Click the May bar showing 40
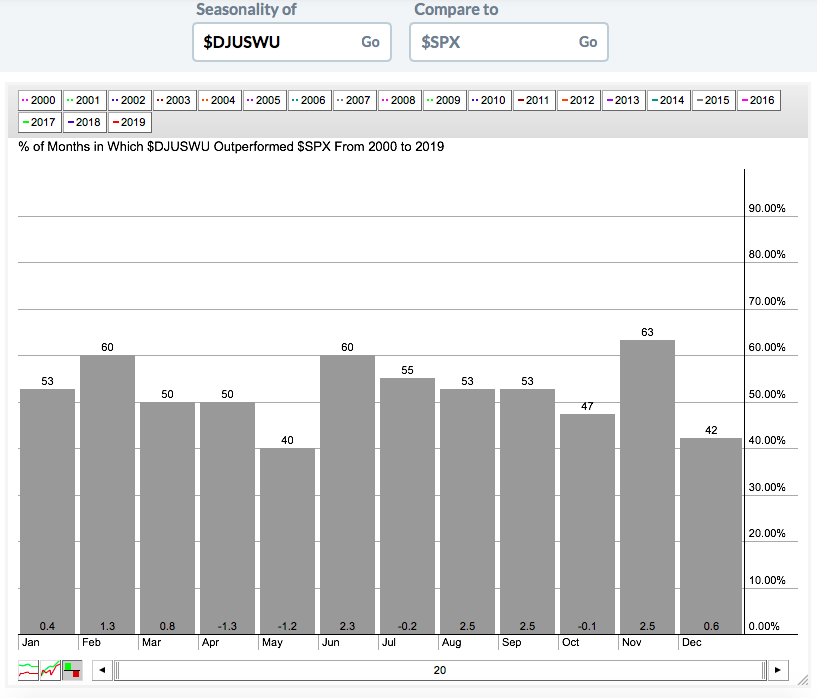The width and height of the screenshot is (817, 698). (287, 539)
